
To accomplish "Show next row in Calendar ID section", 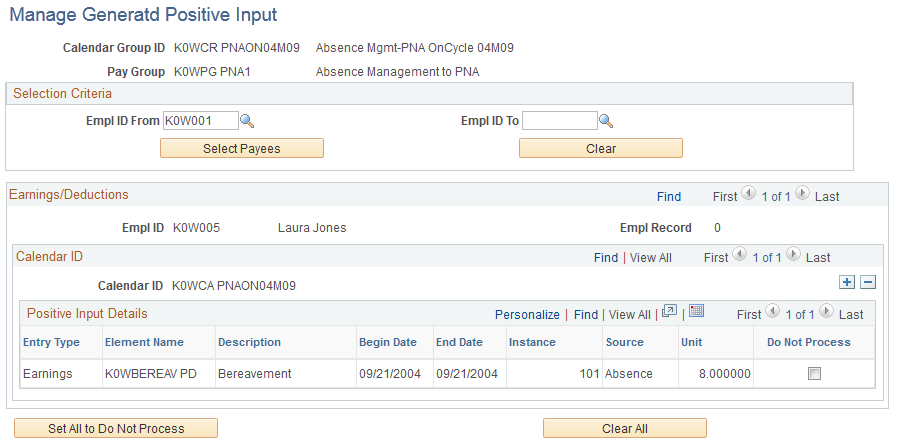I will [794, 254].
